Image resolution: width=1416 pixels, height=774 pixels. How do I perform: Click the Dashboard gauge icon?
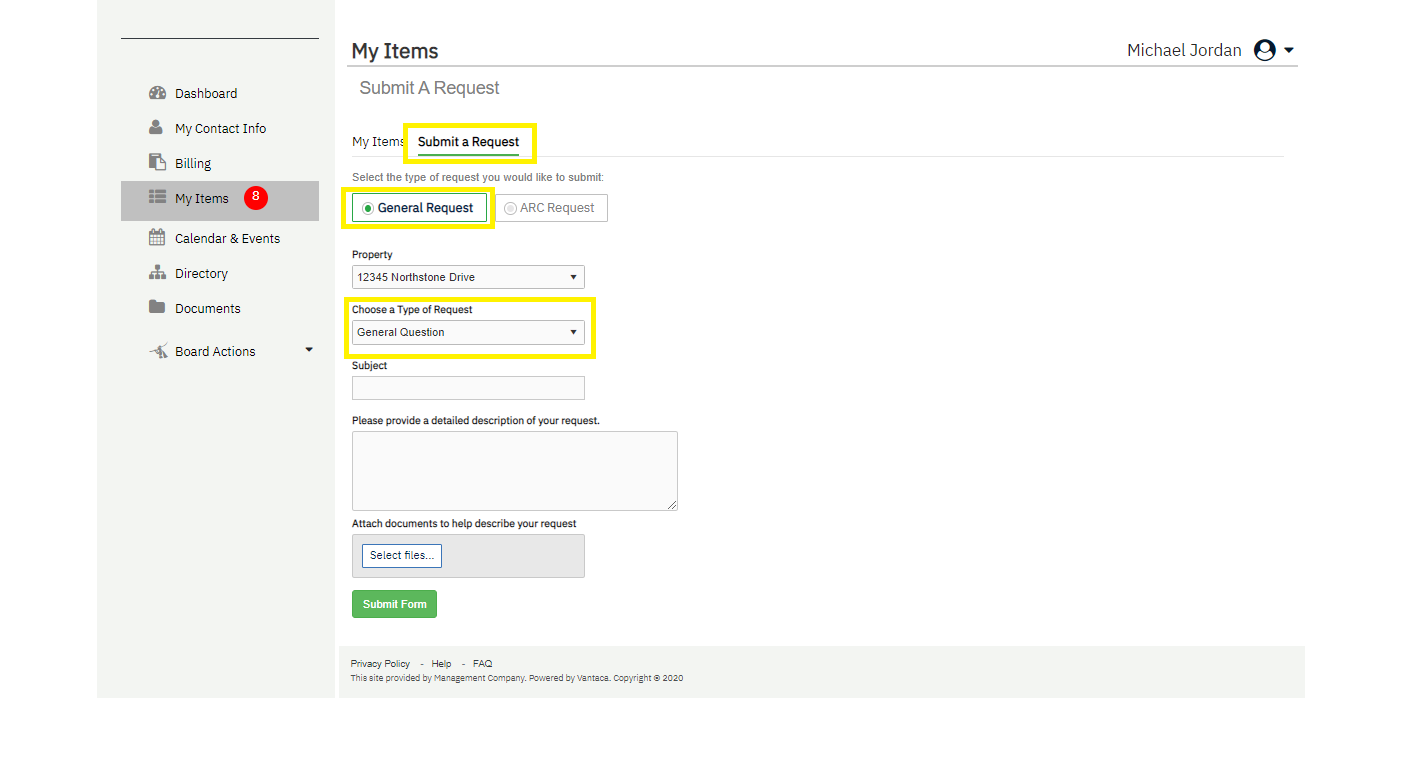point(157,93)
